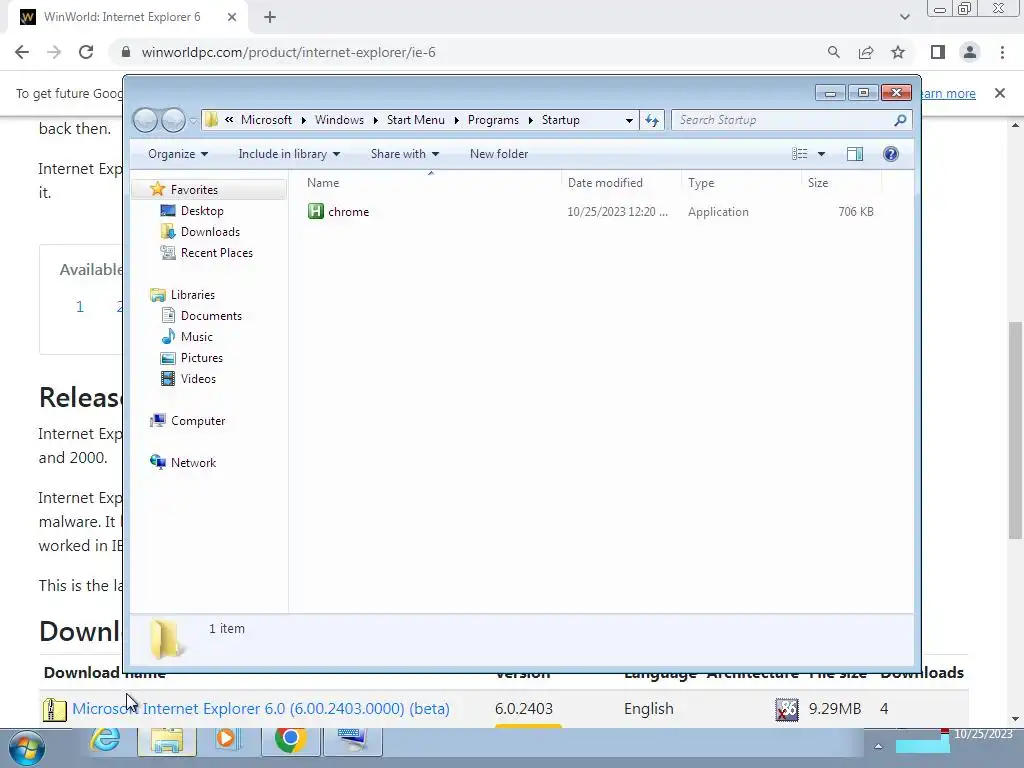This screenshot has height=768, width=1024.
Task: Select Computer in the navigation pane
Action: point(197,421)
